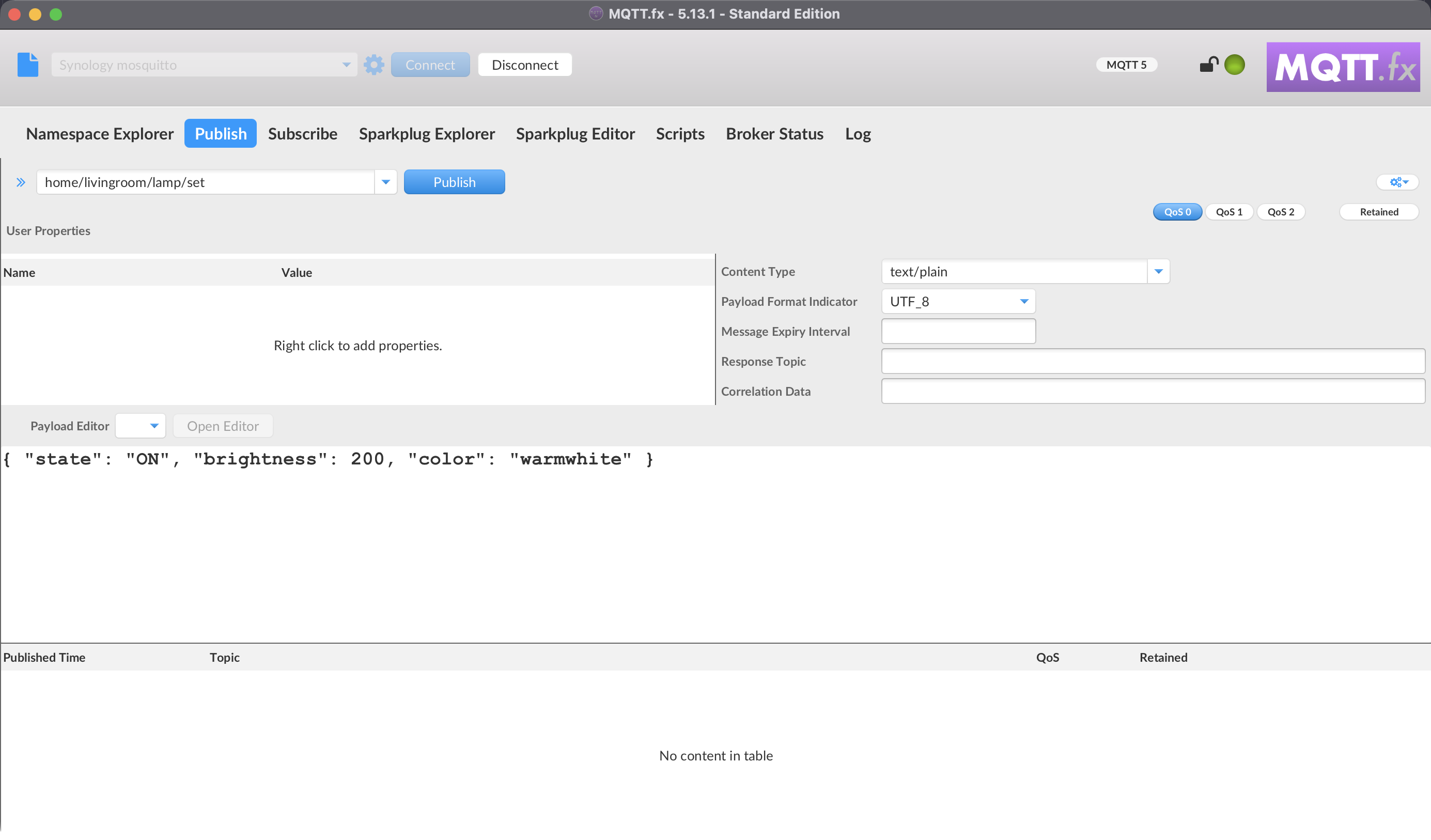Switch to Namespace Explorer tab
This screenshot has width=1431, height=840.
point(99,134)
